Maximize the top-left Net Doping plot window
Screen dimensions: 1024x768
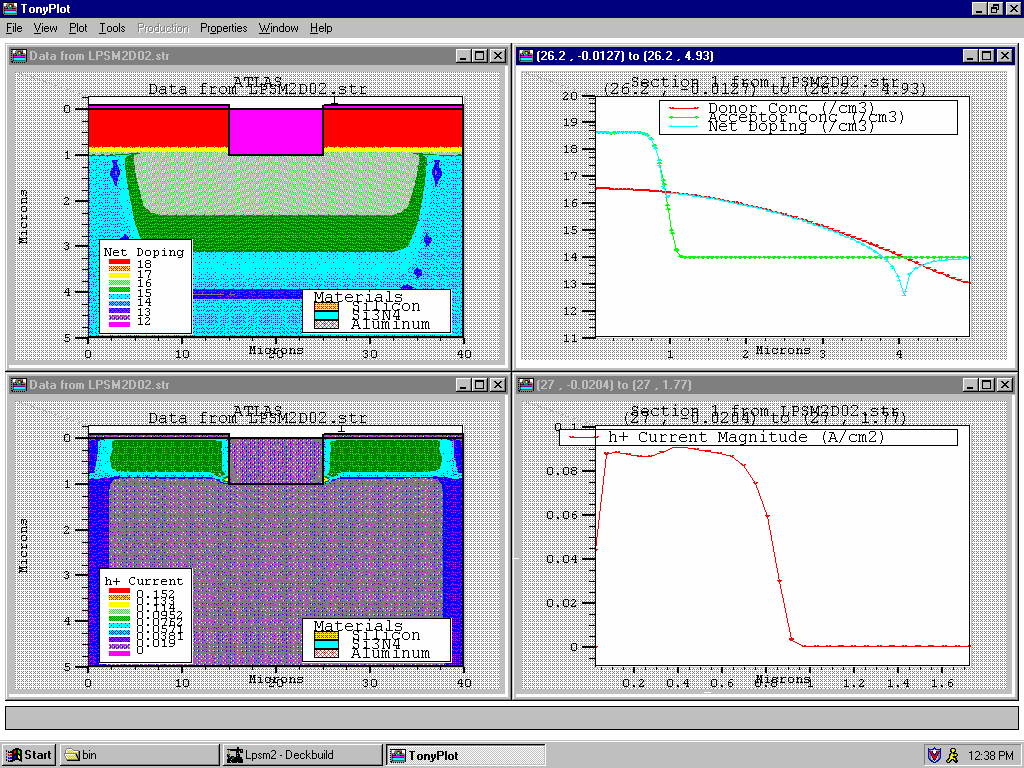[479, 56]
